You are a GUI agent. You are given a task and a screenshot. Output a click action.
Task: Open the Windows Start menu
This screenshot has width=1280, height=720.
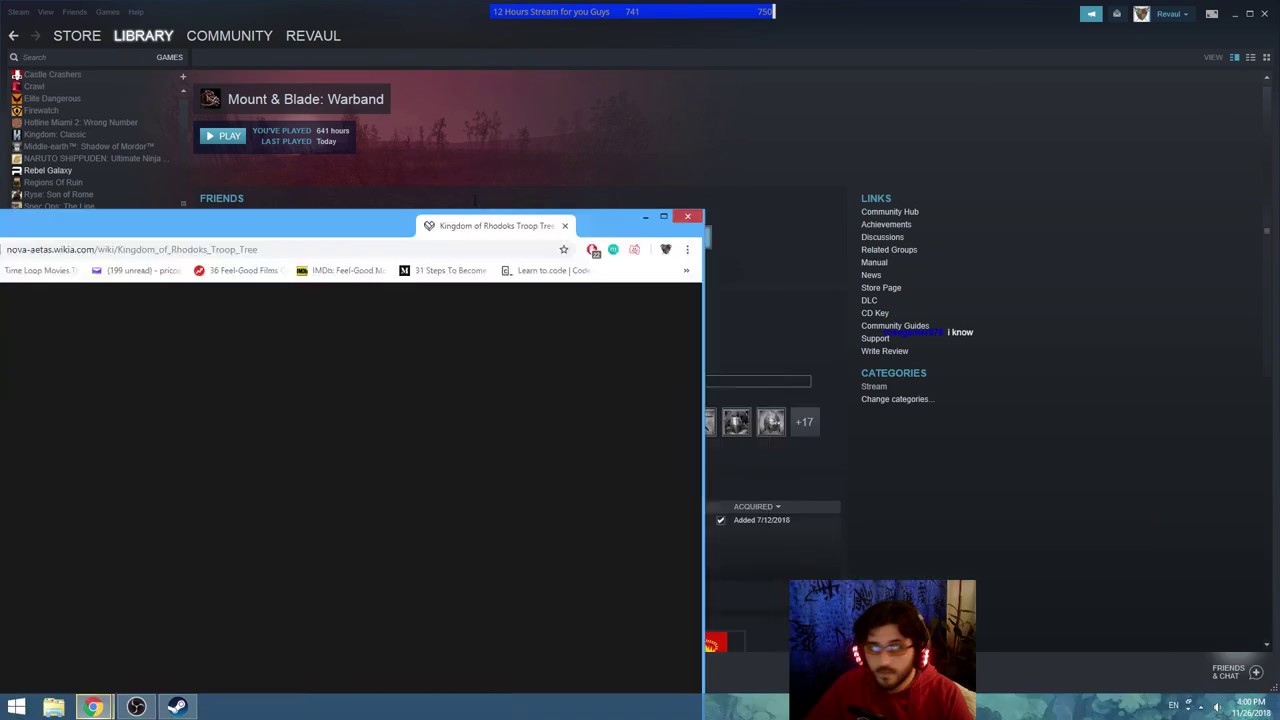16,707
